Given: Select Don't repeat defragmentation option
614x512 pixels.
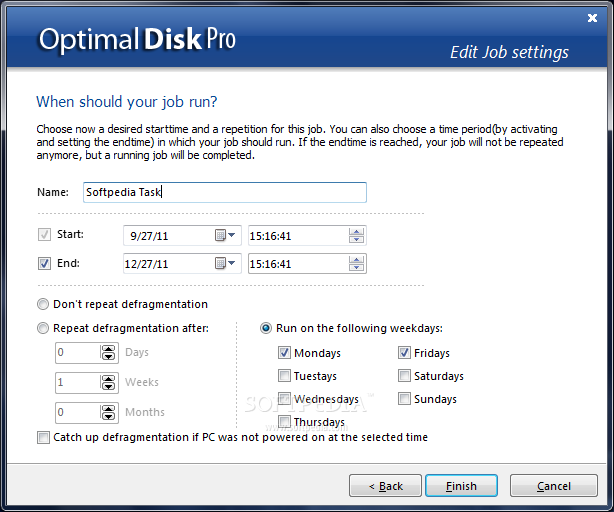Looking at the screenshot, I should pos(43,304).
